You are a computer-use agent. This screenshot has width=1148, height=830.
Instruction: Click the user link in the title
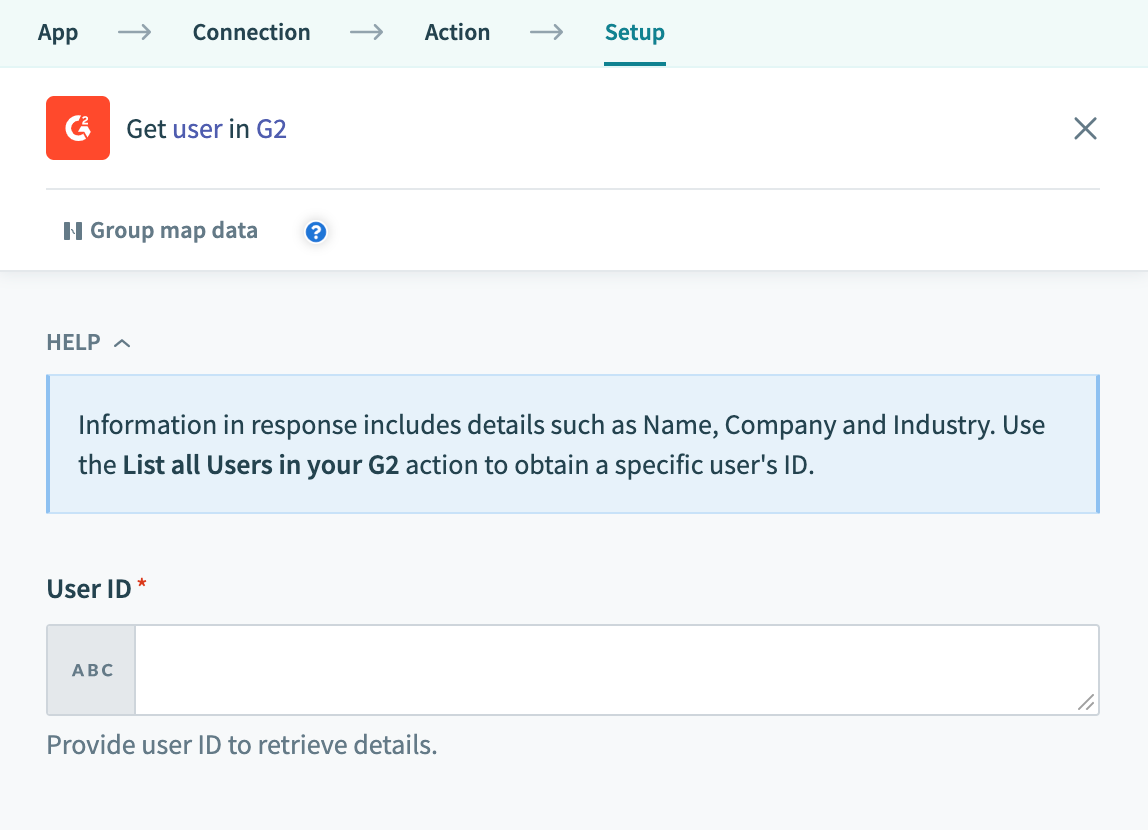(x=199, y=128)
